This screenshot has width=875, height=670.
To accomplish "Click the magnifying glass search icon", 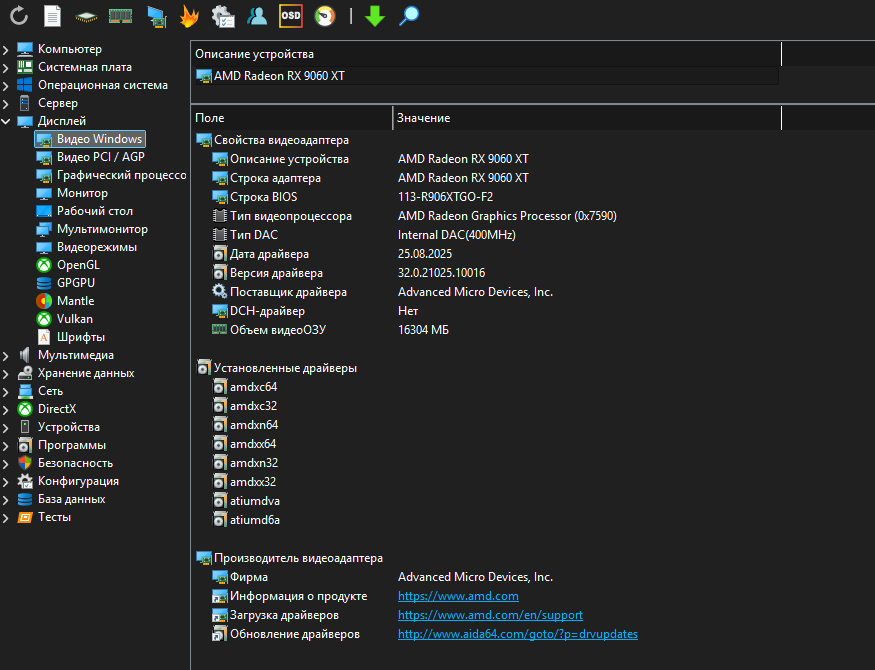I will (409, 16).
